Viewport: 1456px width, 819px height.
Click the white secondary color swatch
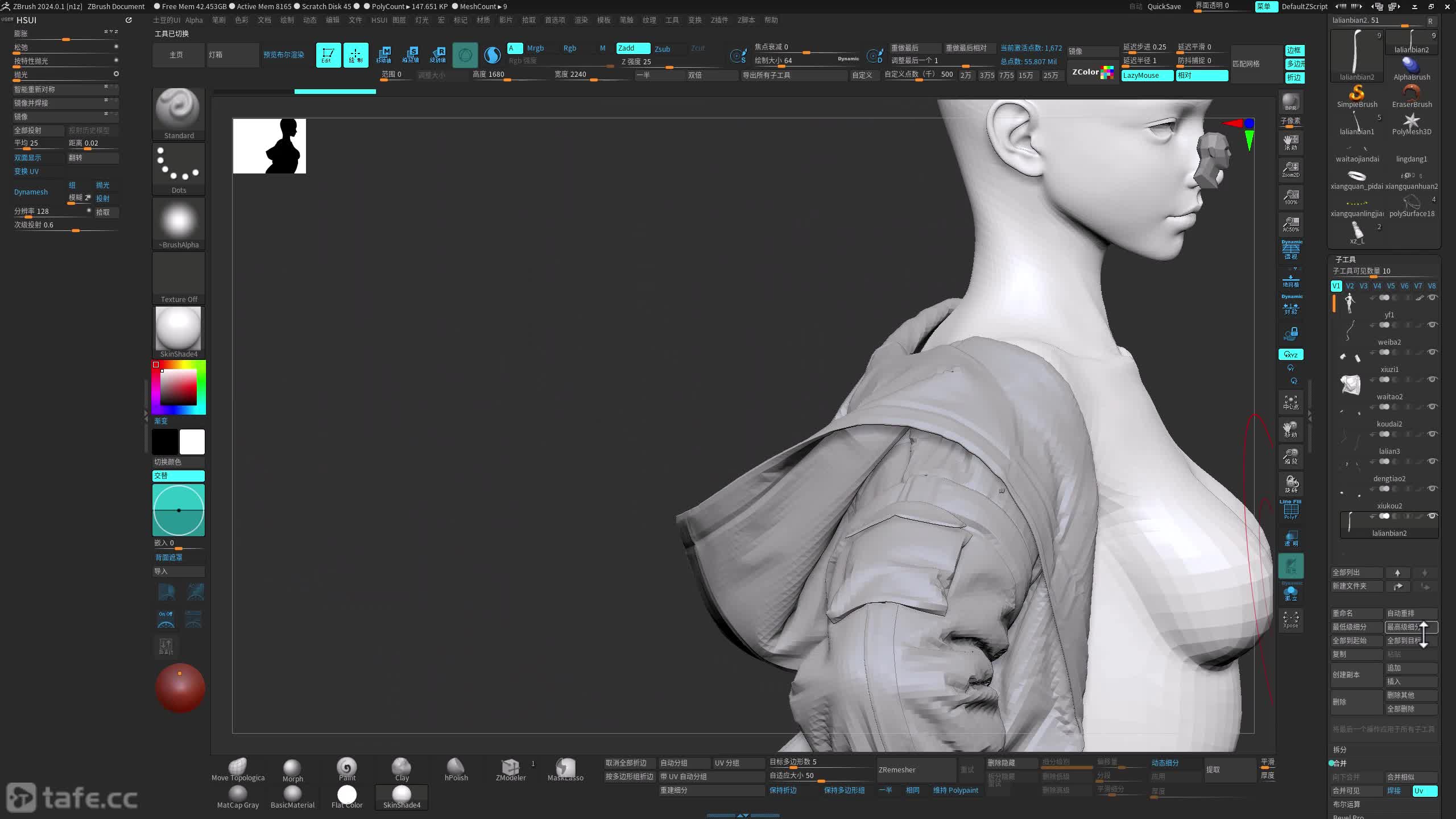tap(192, 442)
